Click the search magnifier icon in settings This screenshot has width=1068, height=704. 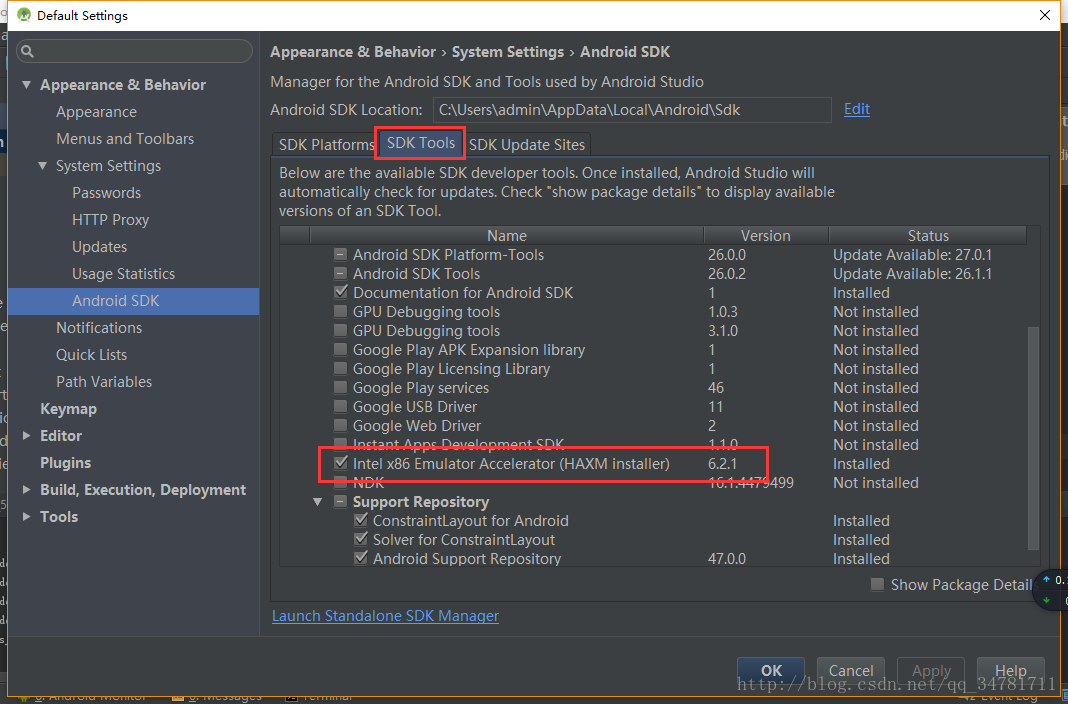click(27, 51)
